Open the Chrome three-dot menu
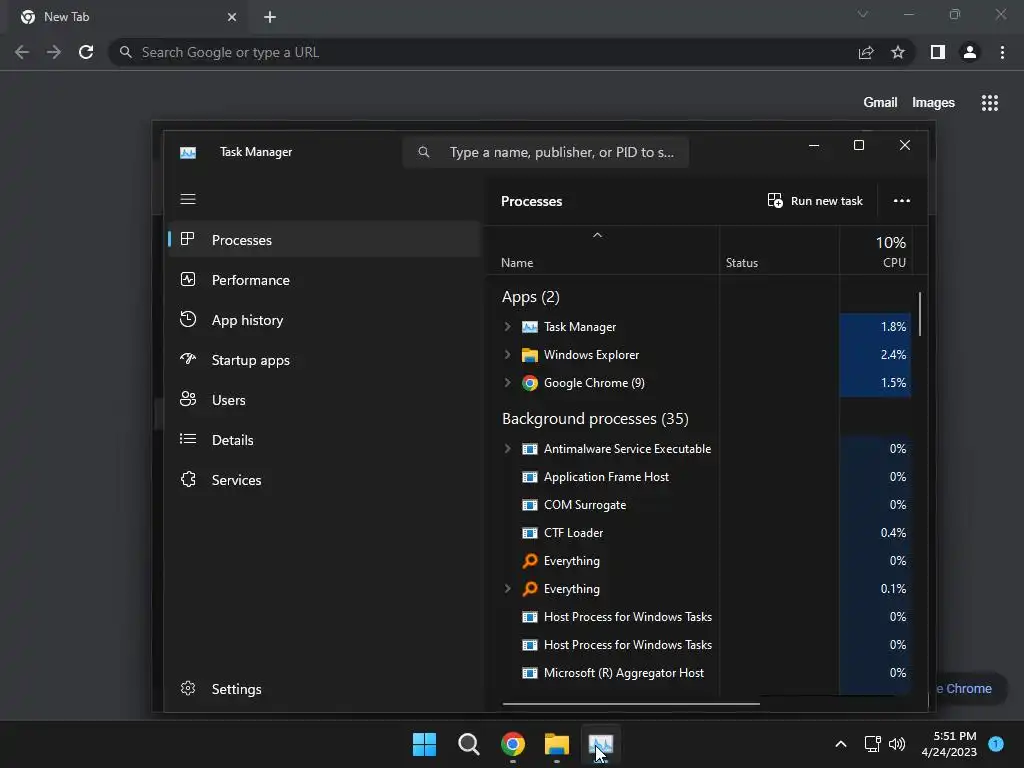 click(1002, 52)
